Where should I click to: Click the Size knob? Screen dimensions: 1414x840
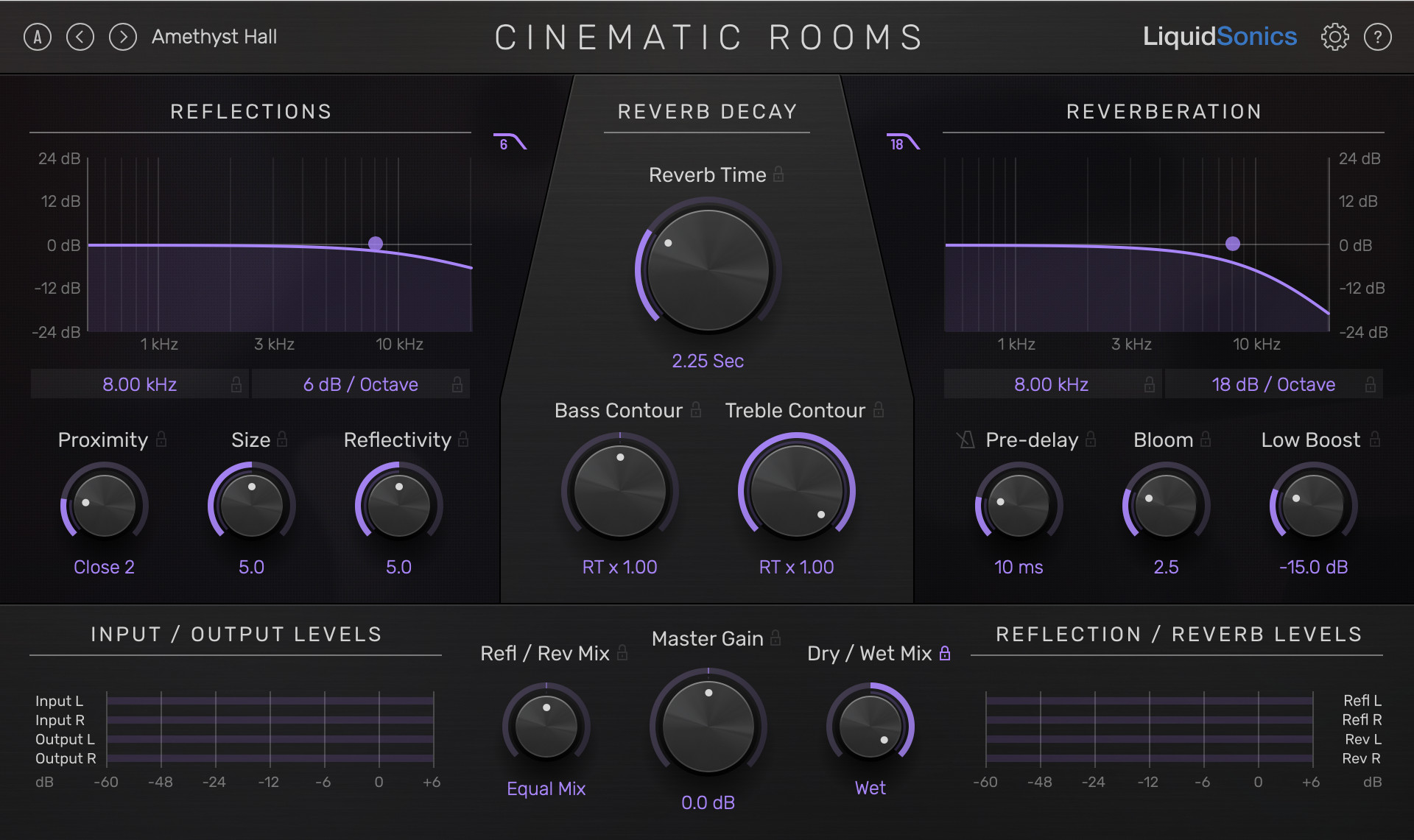[x=252, y=505]
